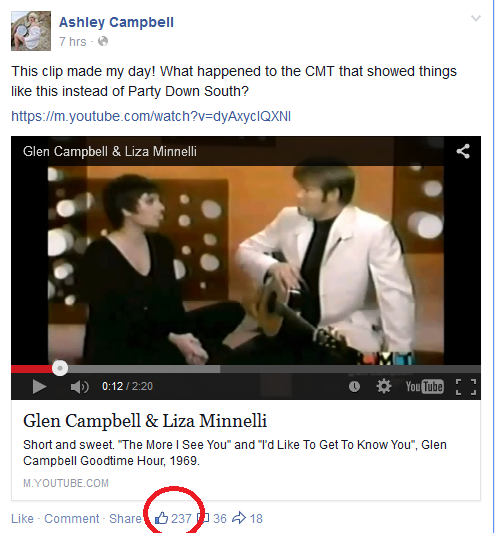This screenshot has width=495, height=533.
Task: Click Ashley Campbell's profile picture
Action: click(x=31, y=31)
